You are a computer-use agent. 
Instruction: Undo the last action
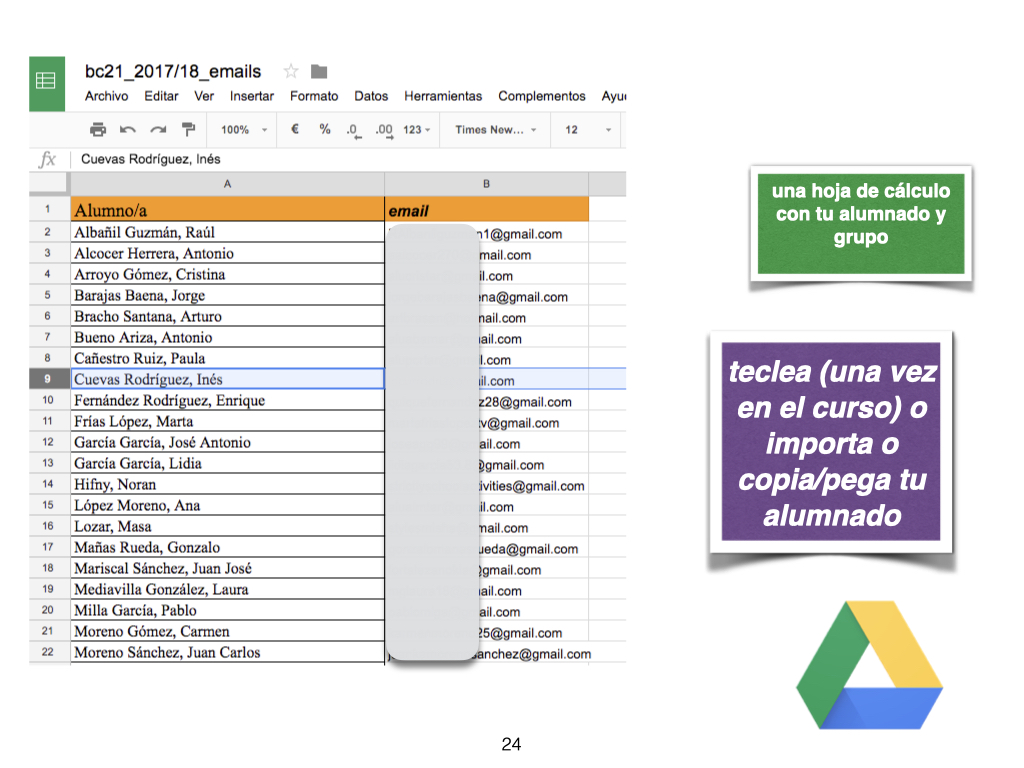pos(128,129)
